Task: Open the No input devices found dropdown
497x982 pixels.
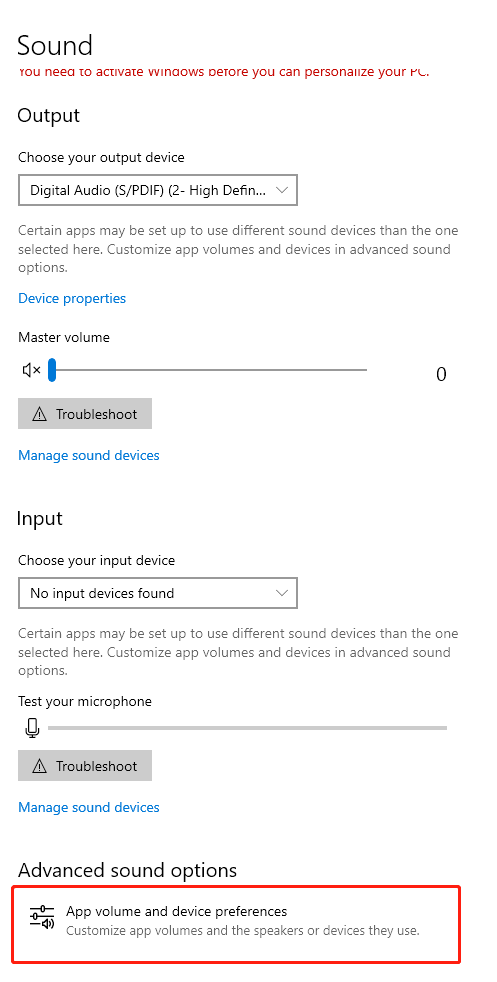Action: click(x=158, y=593)
